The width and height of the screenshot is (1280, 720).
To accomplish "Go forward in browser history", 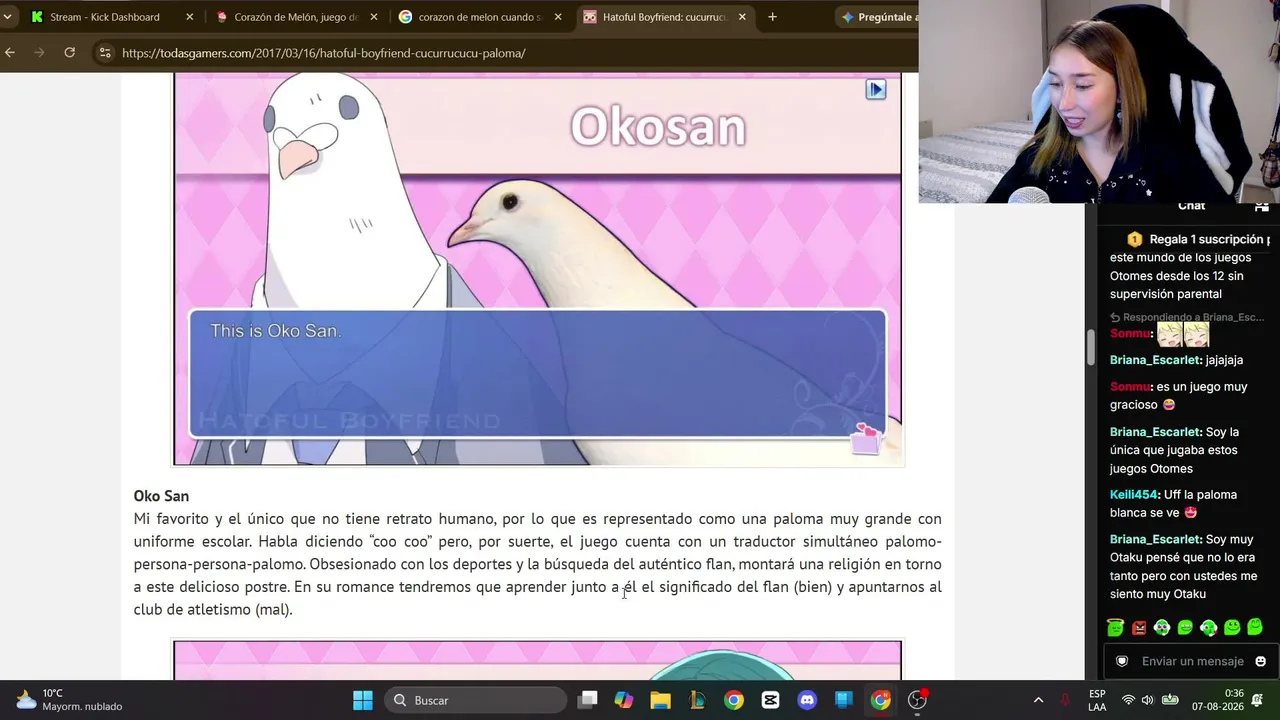I will [x=40, y=52].
